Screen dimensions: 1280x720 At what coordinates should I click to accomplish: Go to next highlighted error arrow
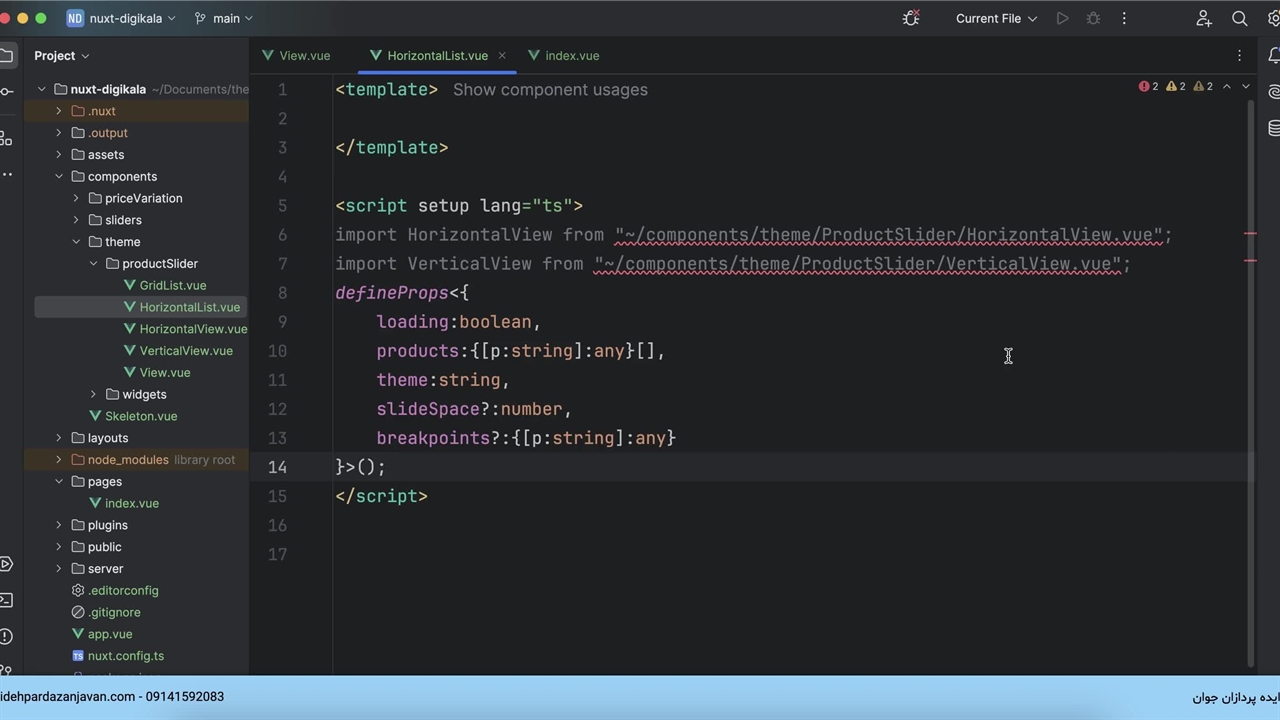[1246, 87]
